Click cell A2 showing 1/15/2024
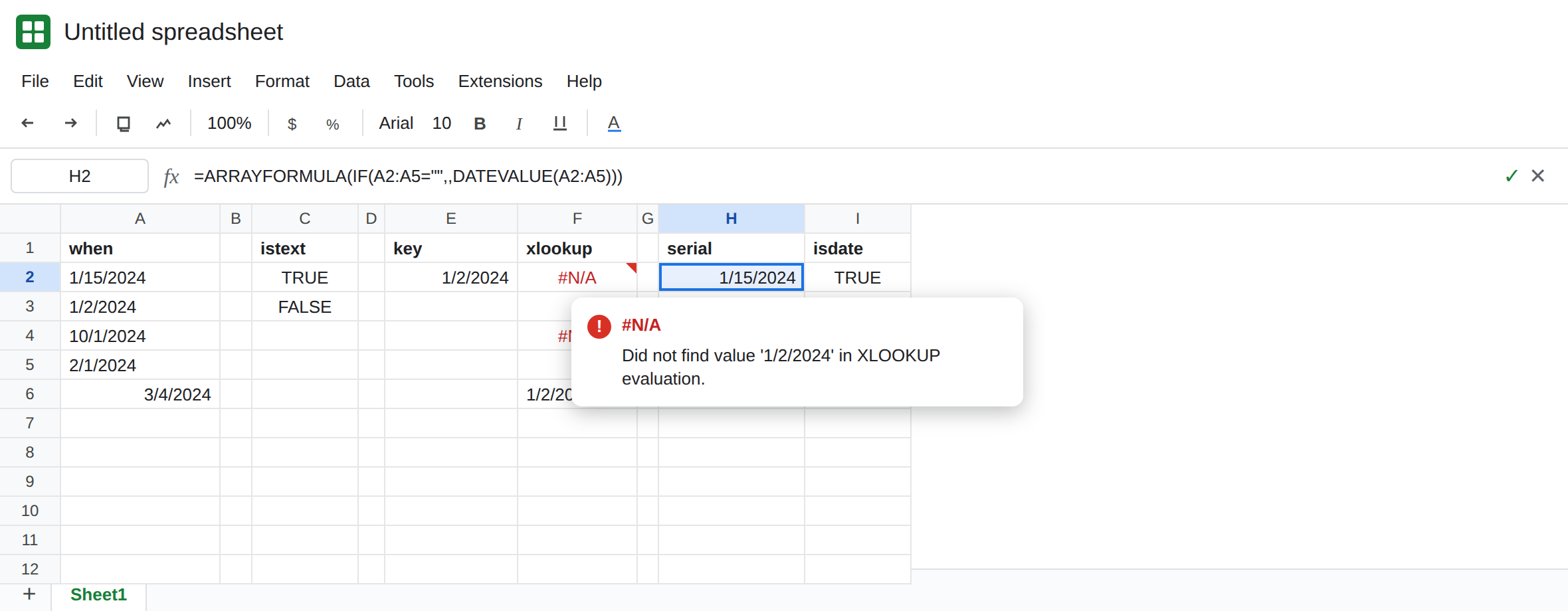The height and width of the screenshot is (611, 1568). (x=140, y=277)
